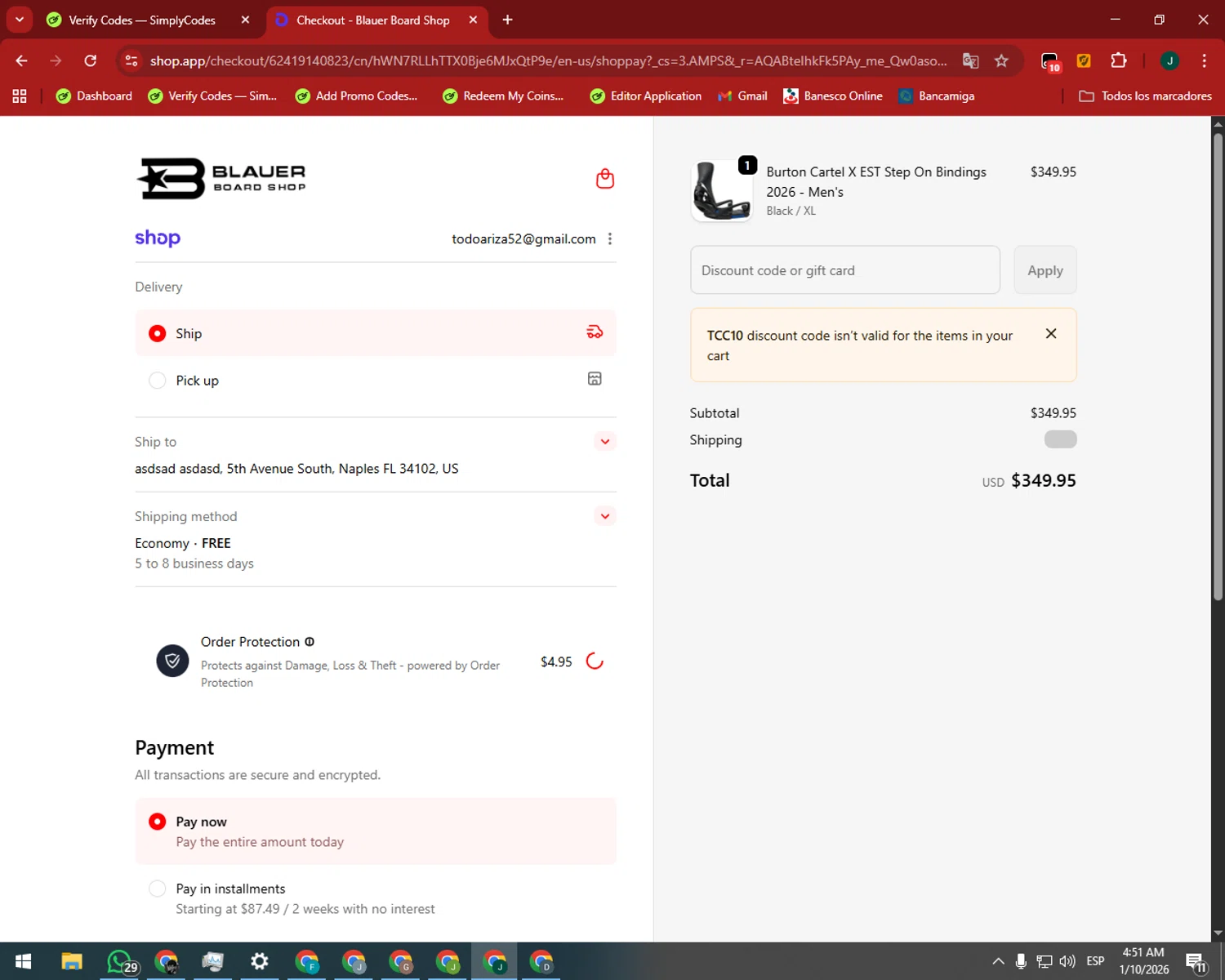Bookmark this page with the star icon

click(x=1001, y=60)
